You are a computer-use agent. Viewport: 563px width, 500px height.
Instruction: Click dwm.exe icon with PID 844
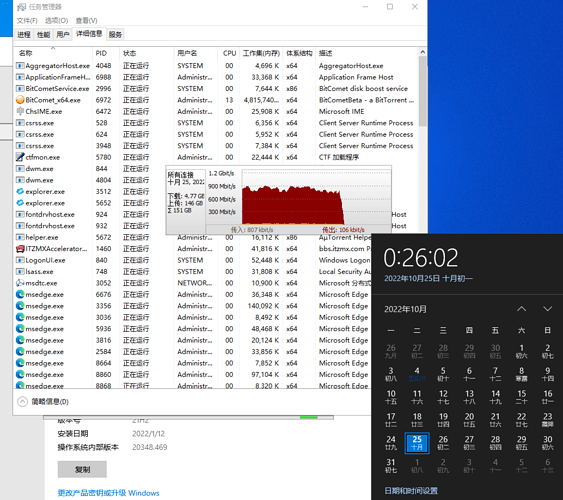coord(20,168)
